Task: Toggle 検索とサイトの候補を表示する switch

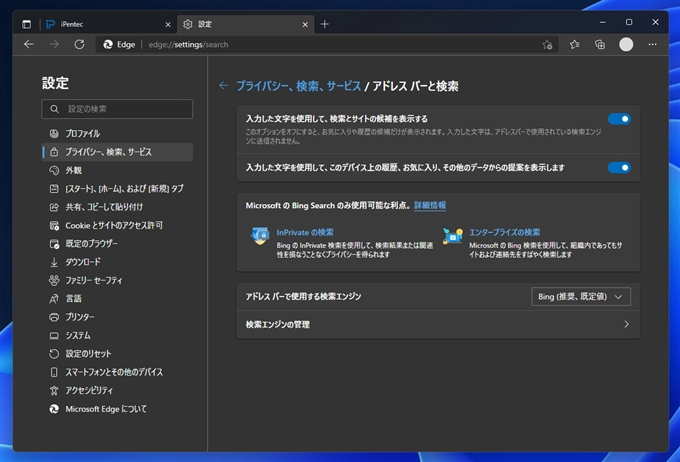Action: [619, 119]
